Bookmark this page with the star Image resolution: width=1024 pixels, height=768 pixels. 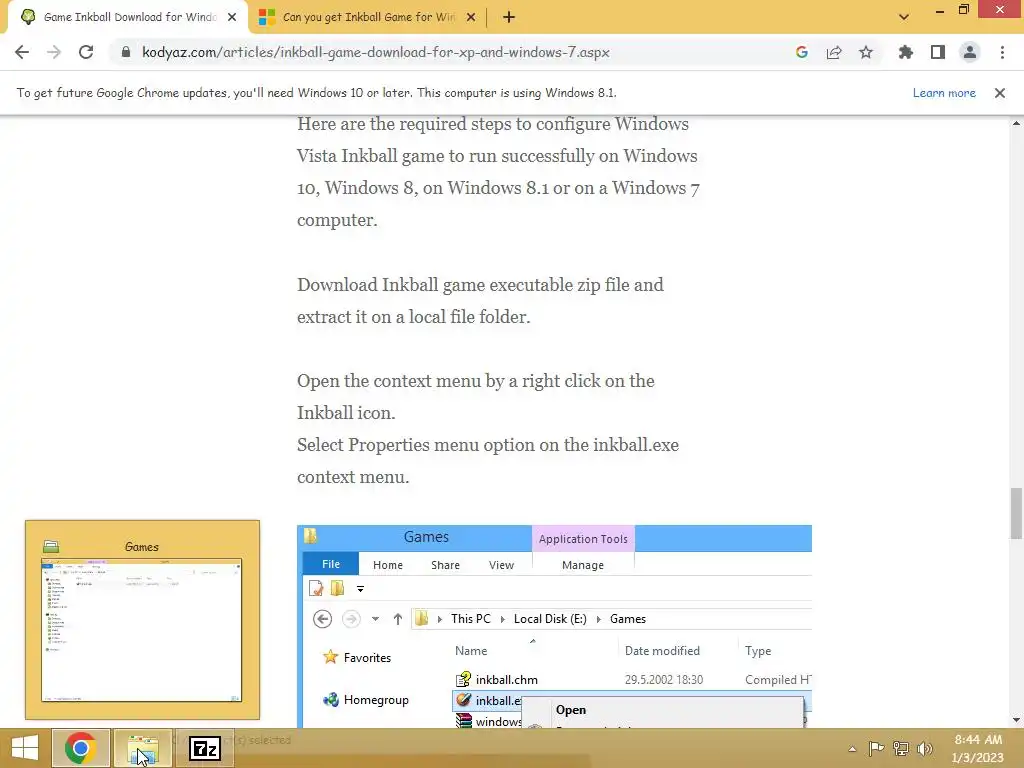click(x=866, y=52)
